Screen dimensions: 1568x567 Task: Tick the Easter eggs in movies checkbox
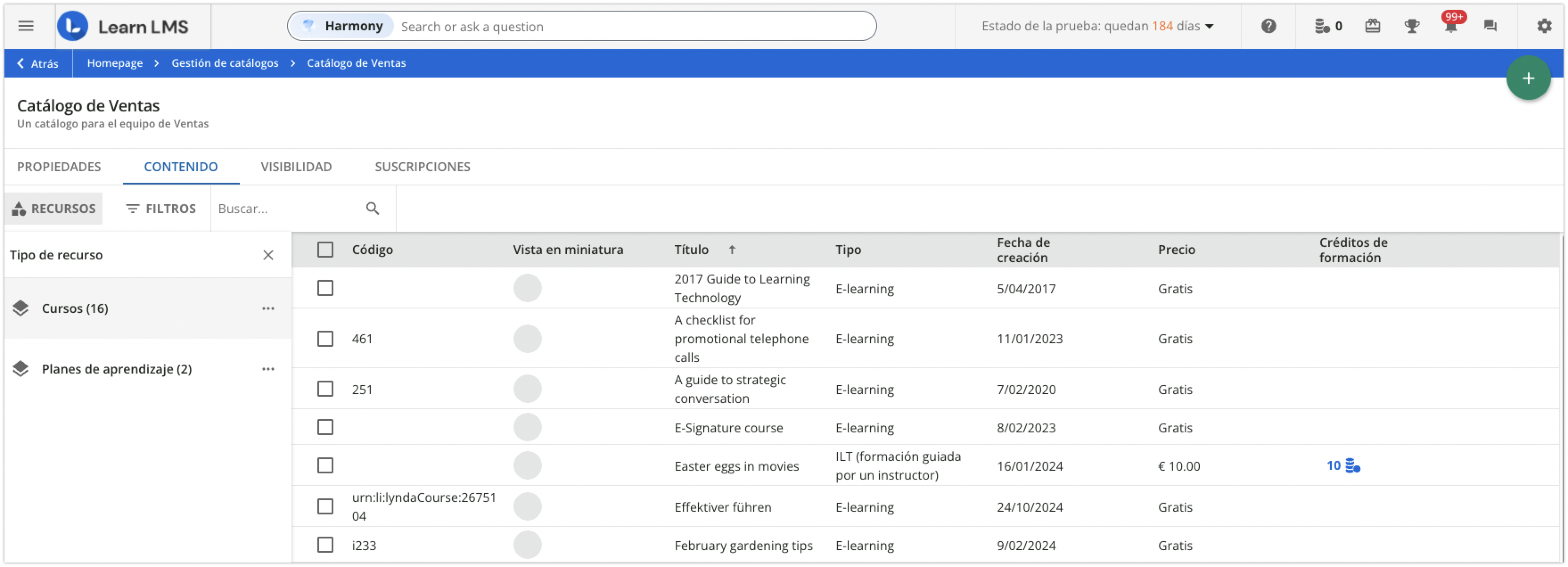(325, 466)
